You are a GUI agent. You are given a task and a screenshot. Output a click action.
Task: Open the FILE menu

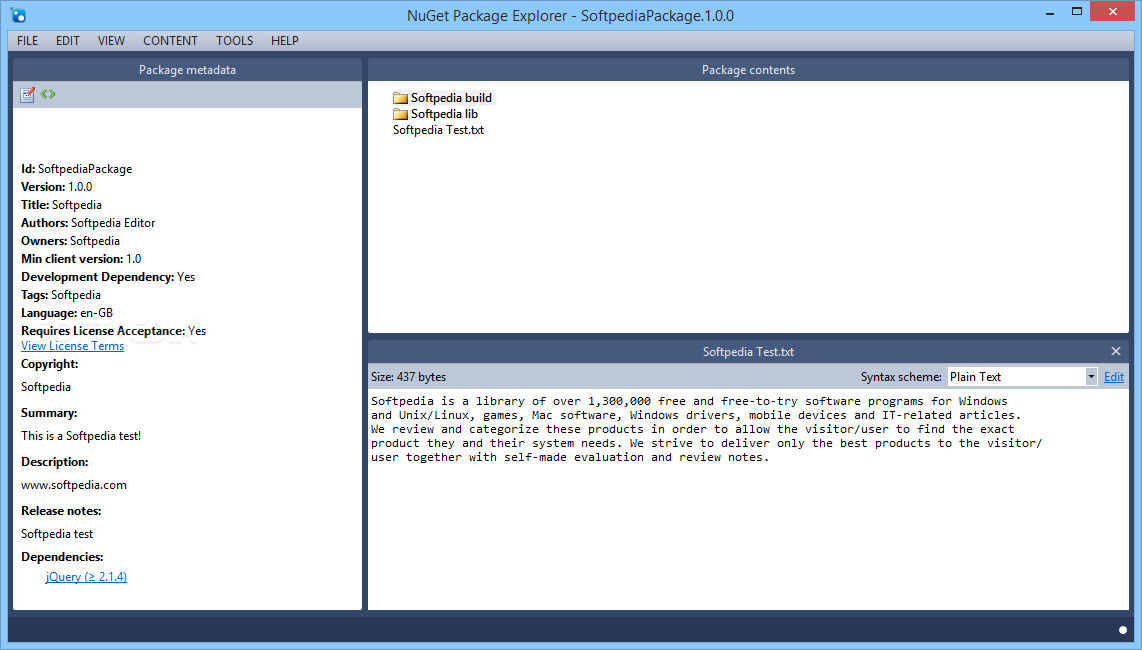pyautogui.click(x=28, y=41)
